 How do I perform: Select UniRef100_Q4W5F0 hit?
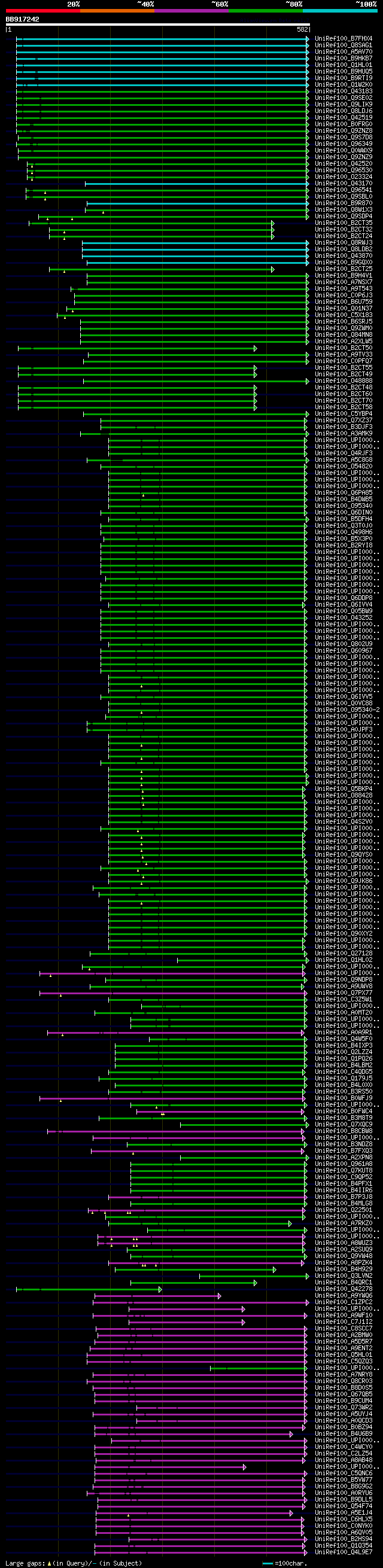point(344,1039)
